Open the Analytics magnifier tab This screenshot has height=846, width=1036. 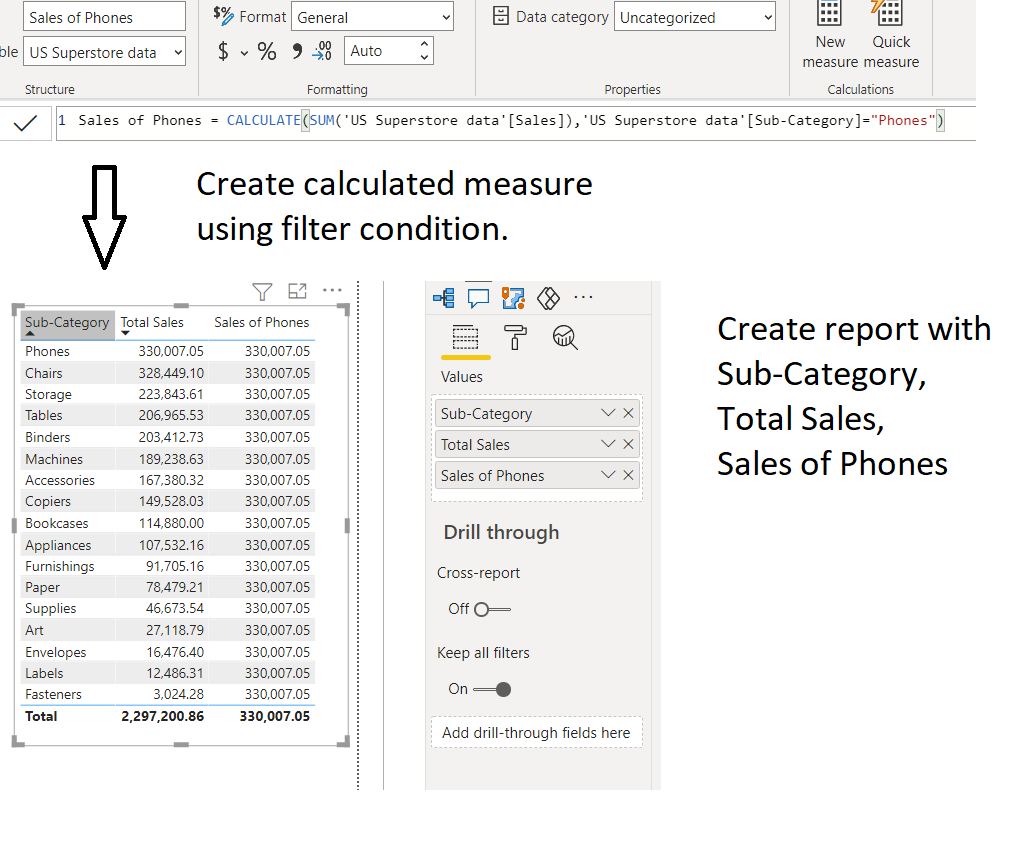tap(565, 338)
